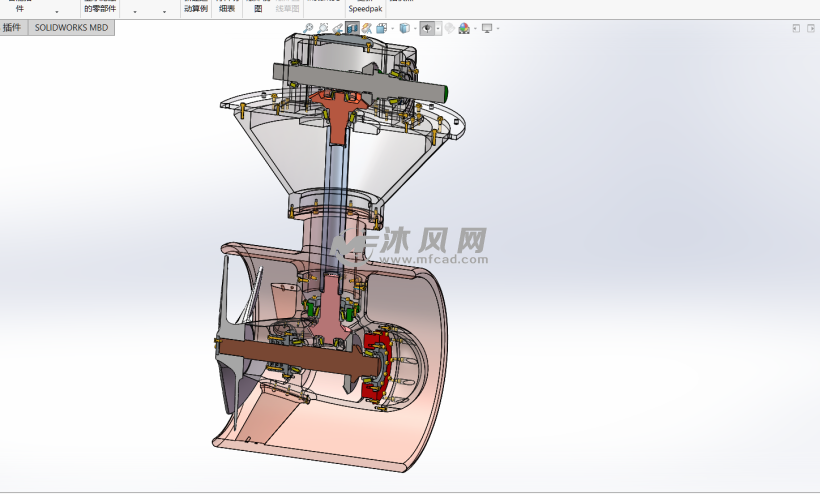Open the Hide/Show Items dropdown arrow

[438, 28]
